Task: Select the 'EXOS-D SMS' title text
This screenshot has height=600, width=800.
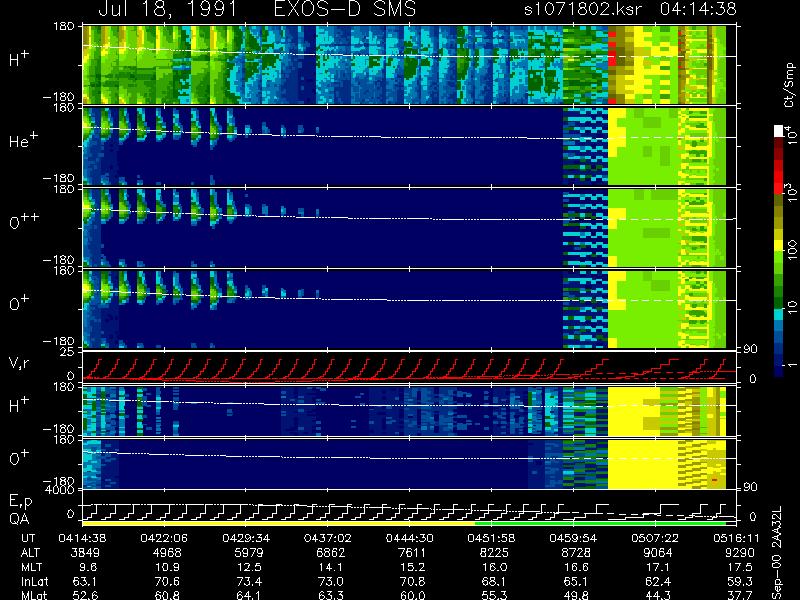Action: [345, 9]
